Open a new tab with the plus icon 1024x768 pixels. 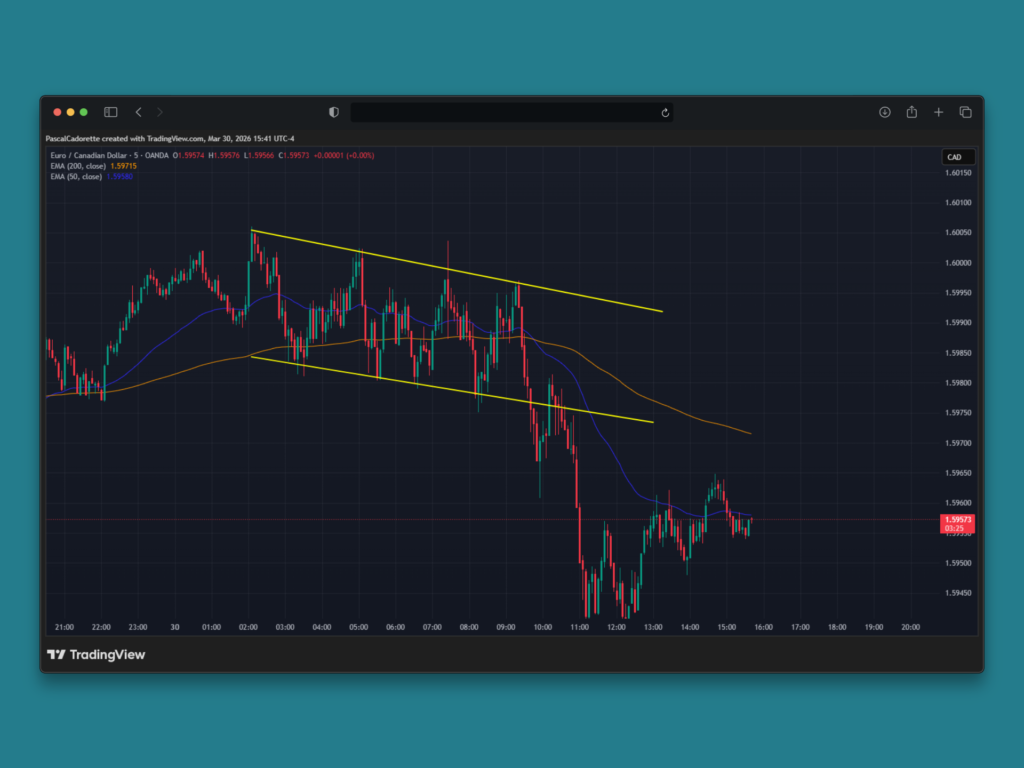937,113
